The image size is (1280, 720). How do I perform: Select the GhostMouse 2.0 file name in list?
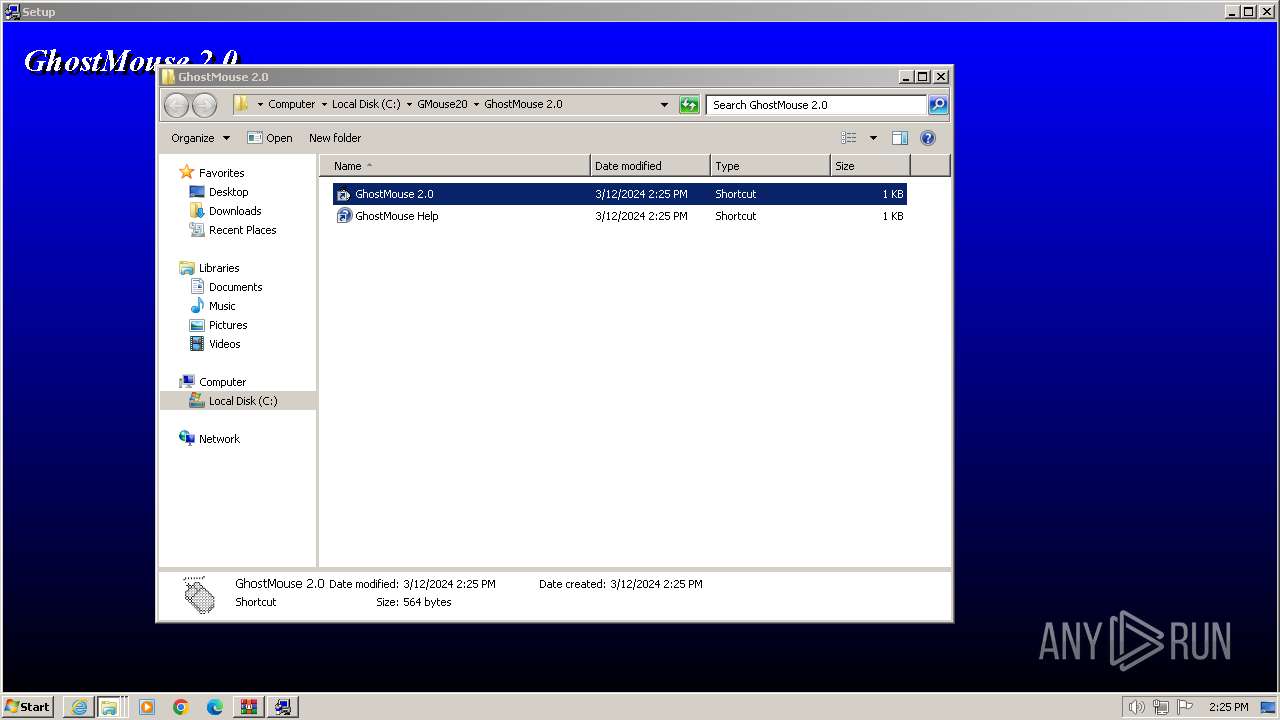(394, 194)
